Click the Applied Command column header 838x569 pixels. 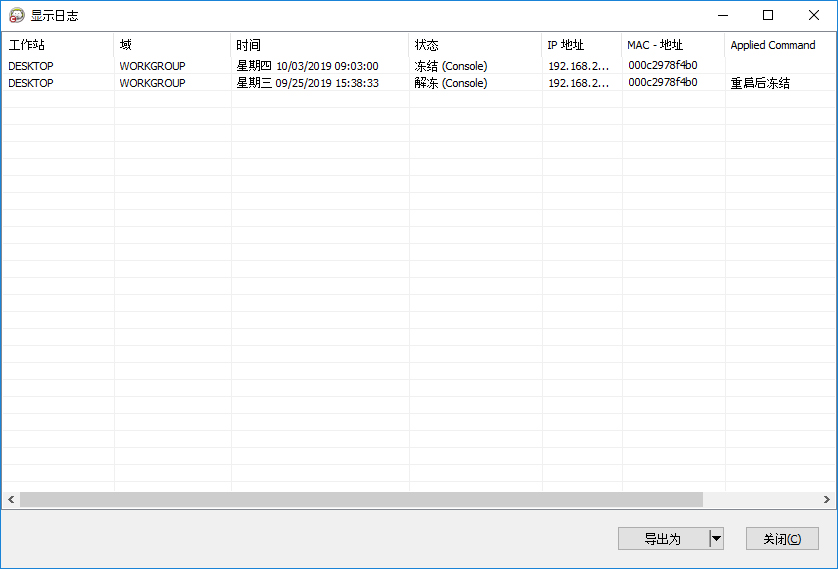click(778, 45)
